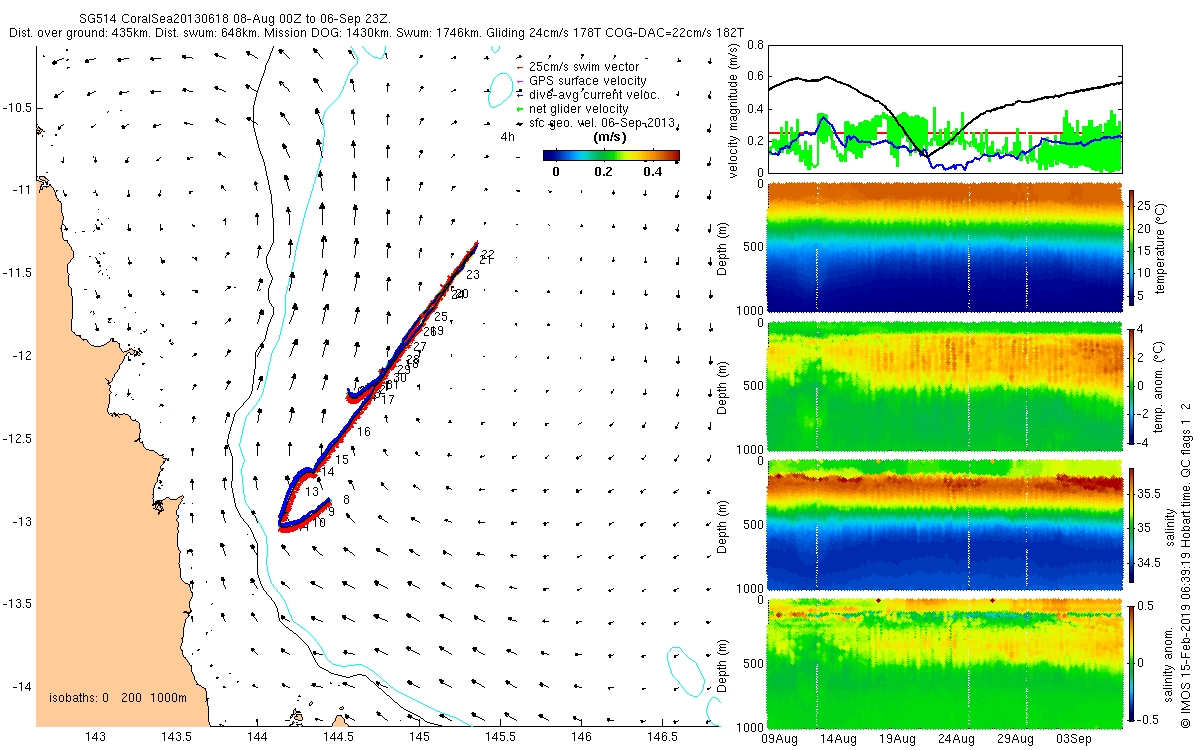The width and height of the screenshot is (1200, 750).
Task: Click day marker '25' on glider track
Action: tap(441, 317)
